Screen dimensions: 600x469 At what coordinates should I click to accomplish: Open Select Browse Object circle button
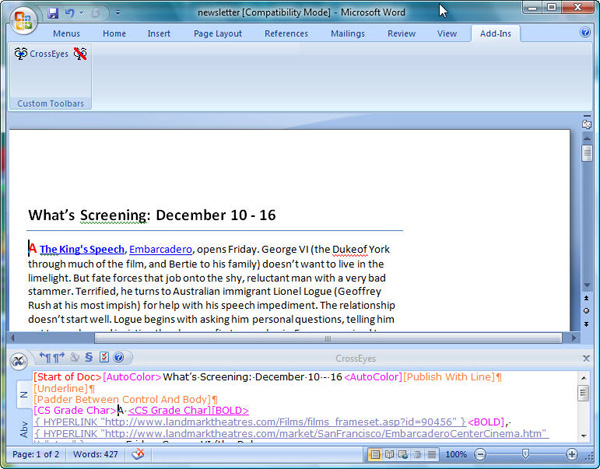click(586, 311)
